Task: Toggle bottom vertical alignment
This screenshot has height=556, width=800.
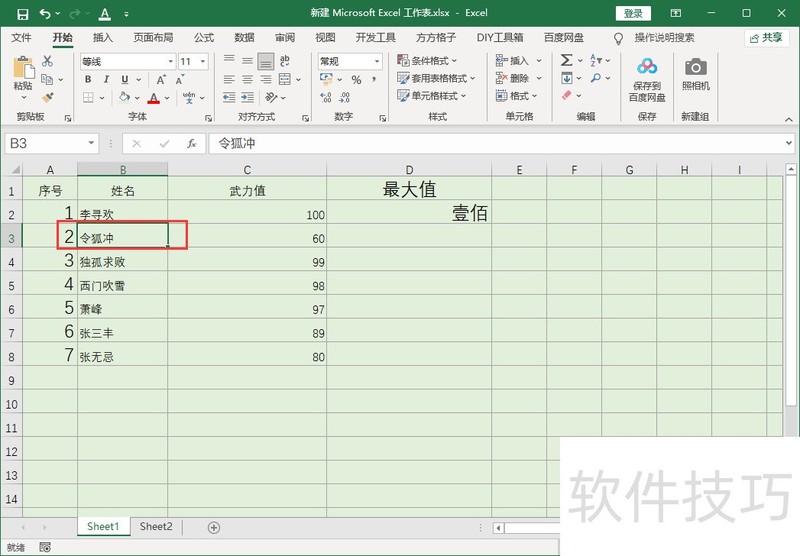Action: [266, 61]
